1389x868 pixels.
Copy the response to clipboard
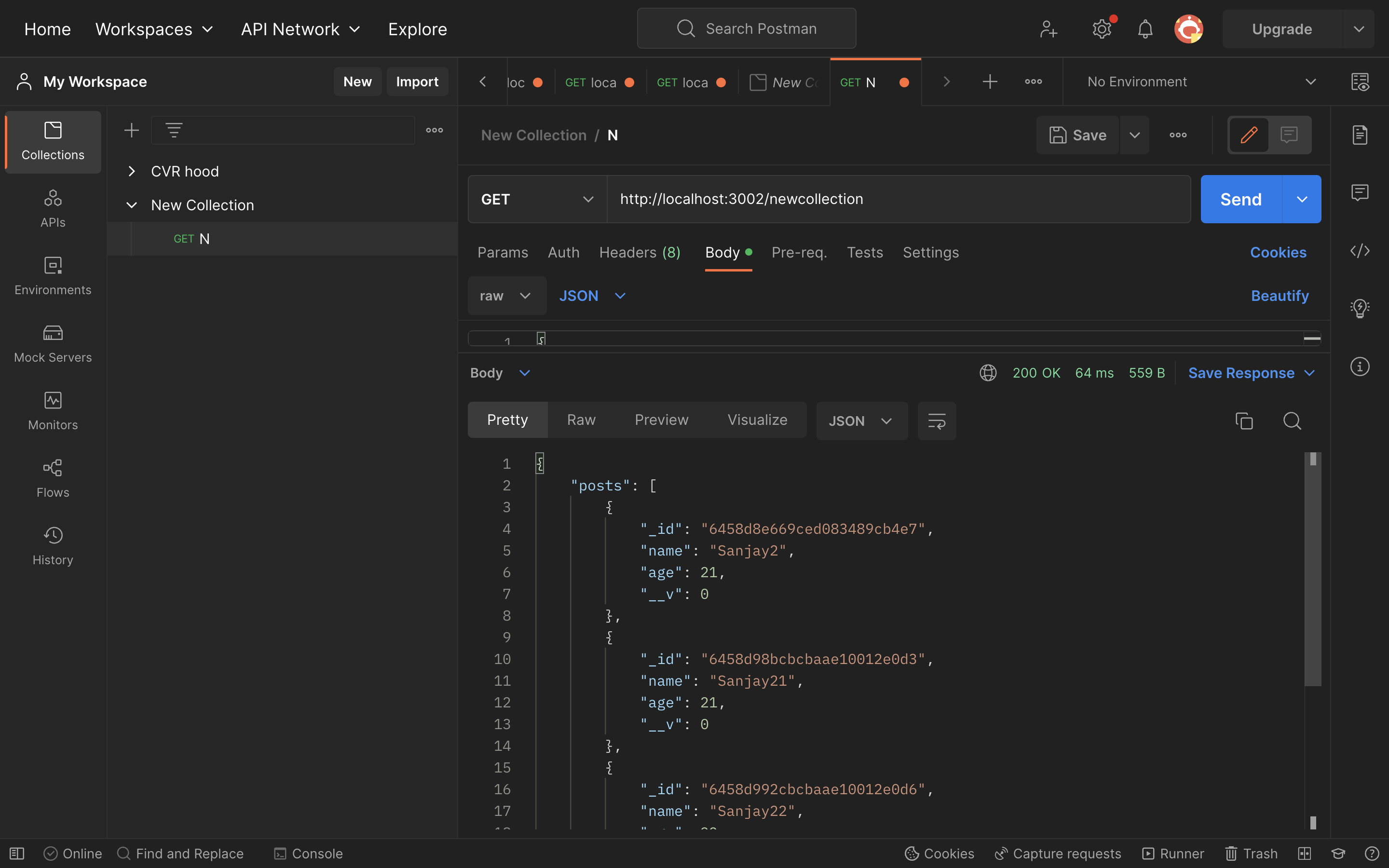pyautogui.click(x=1244, y=420)
